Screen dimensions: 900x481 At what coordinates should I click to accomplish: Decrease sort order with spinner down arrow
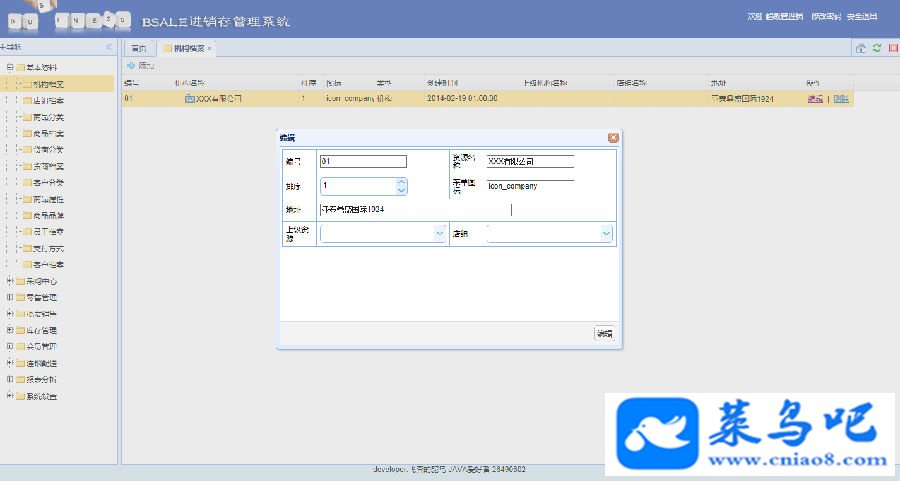point(401,190)
